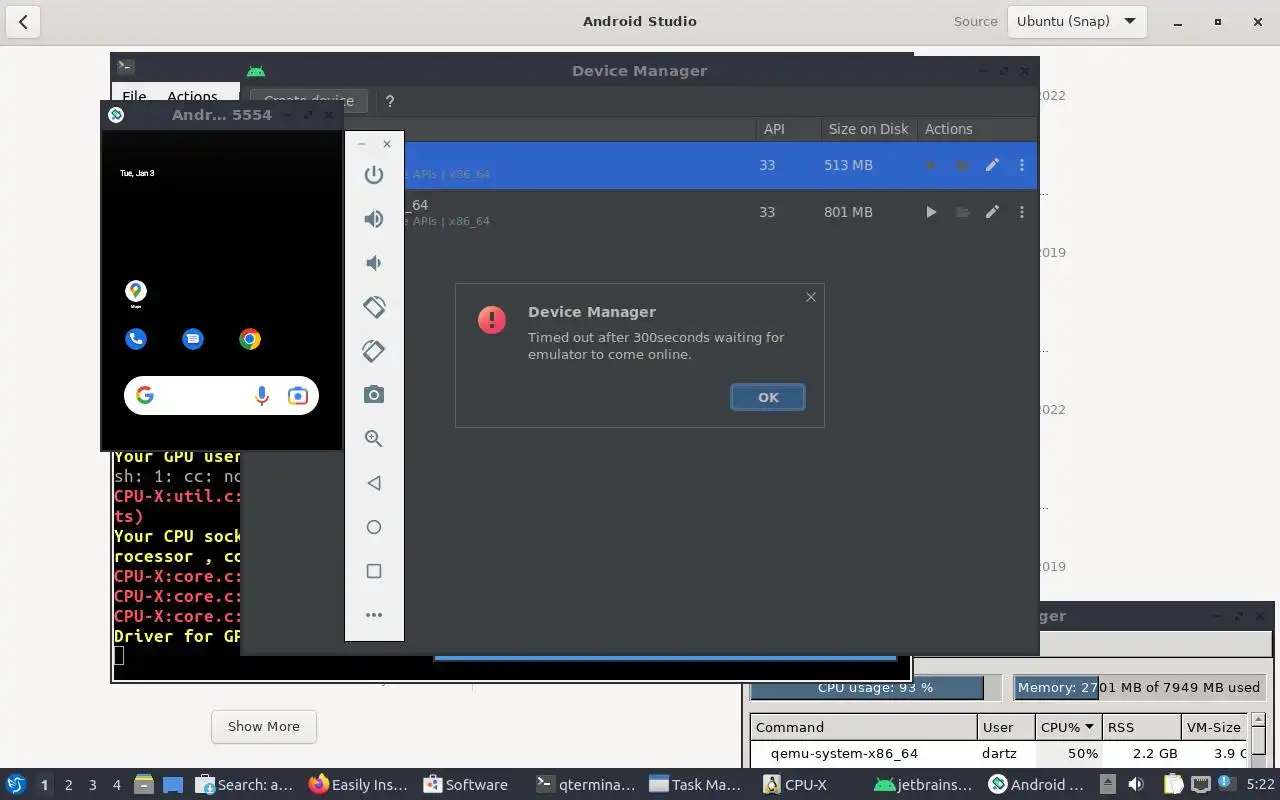Open the File menu in the terminal window
This screenshot has width=1280, height=800.
(134, 97)
